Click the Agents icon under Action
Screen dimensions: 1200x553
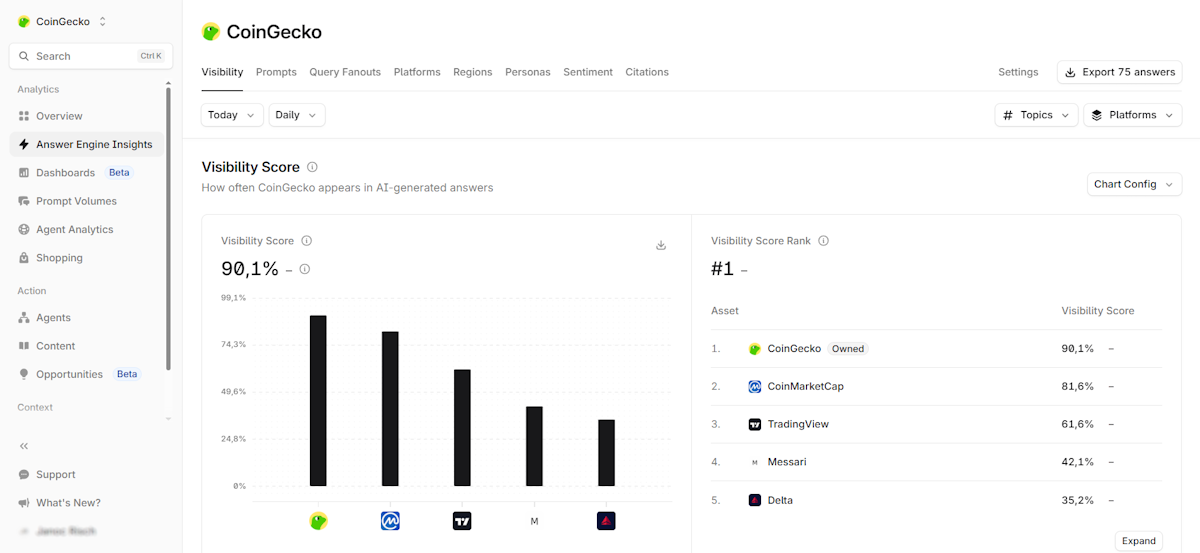24,318
